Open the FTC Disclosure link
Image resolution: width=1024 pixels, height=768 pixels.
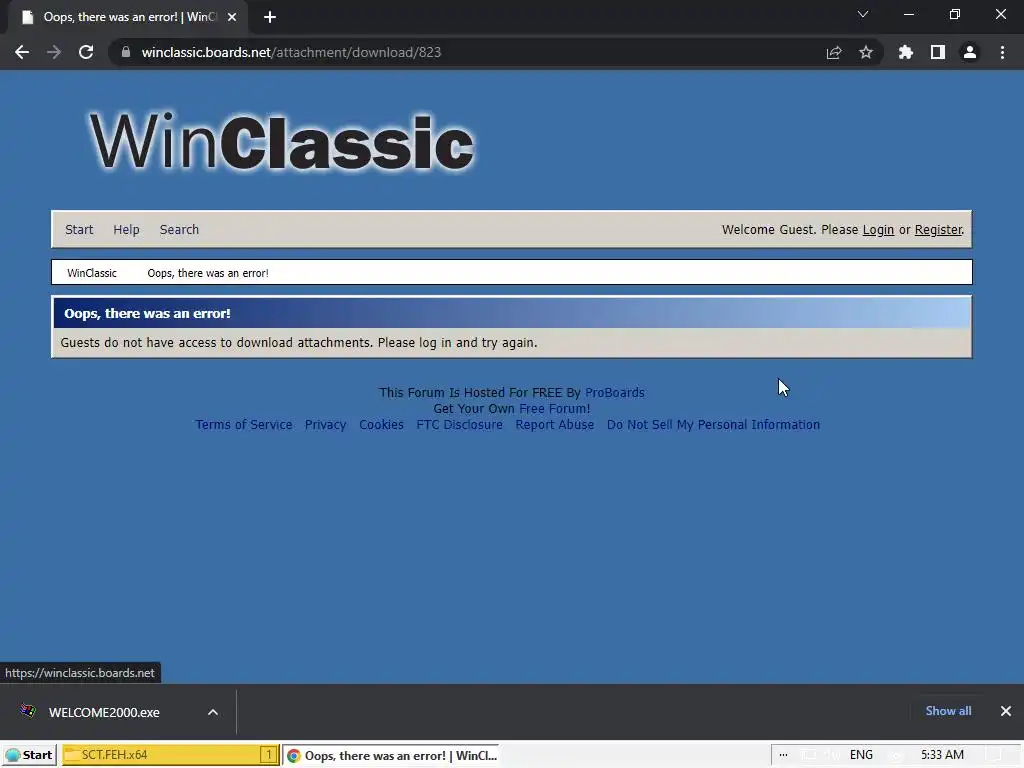click(x=460, y=424)
